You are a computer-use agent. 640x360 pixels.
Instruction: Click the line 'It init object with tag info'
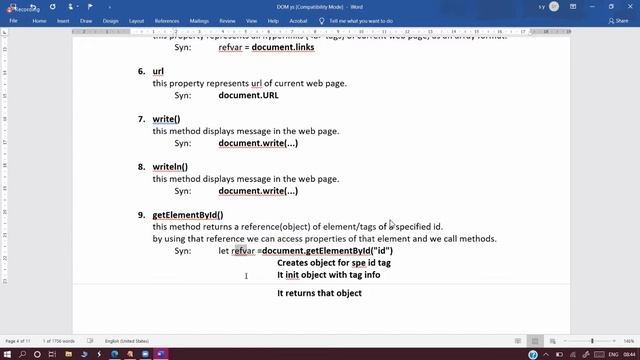pos(329,275)
